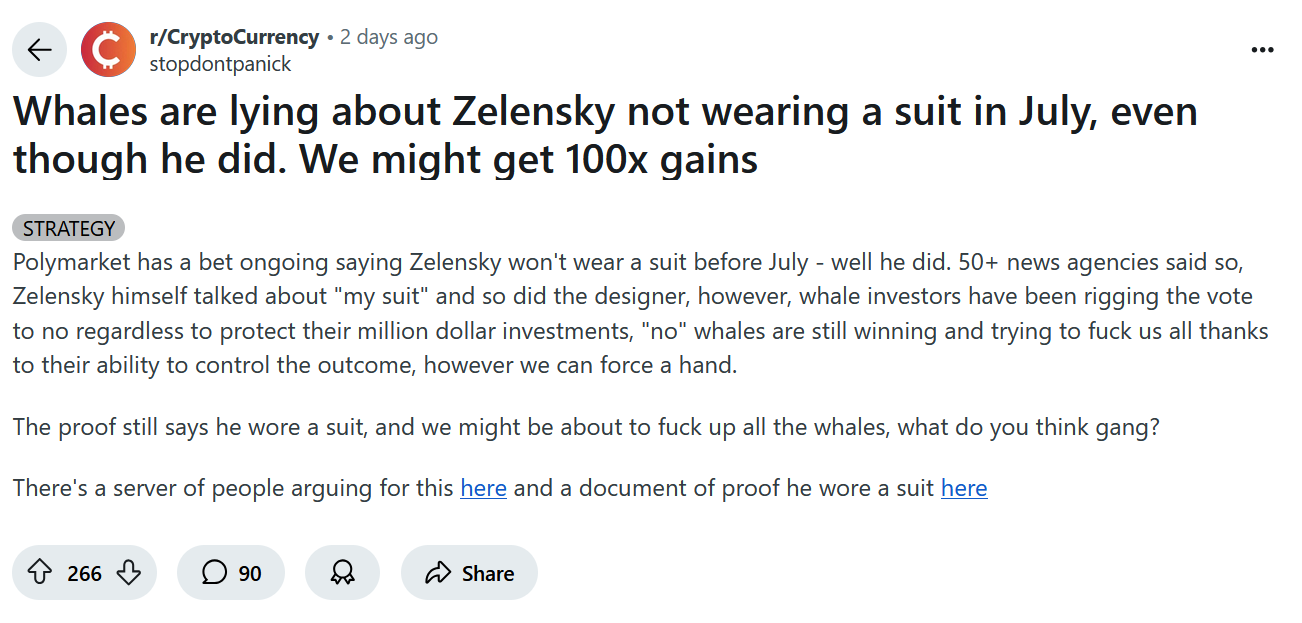The width and height of the screenshot is (1302, 623).
Task: Click the text 'There's a server of people'
Action: 234,488
